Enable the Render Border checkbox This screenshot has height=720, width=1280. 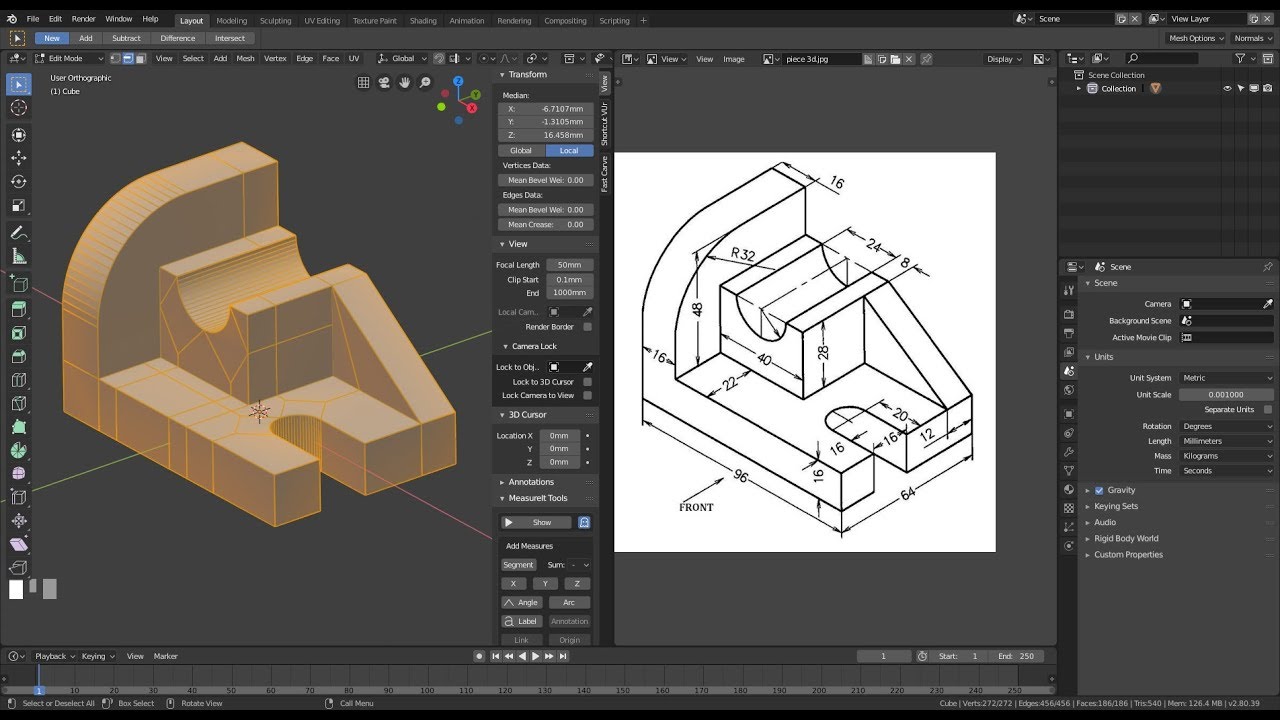pyautogui.click(x=587, y=327)
